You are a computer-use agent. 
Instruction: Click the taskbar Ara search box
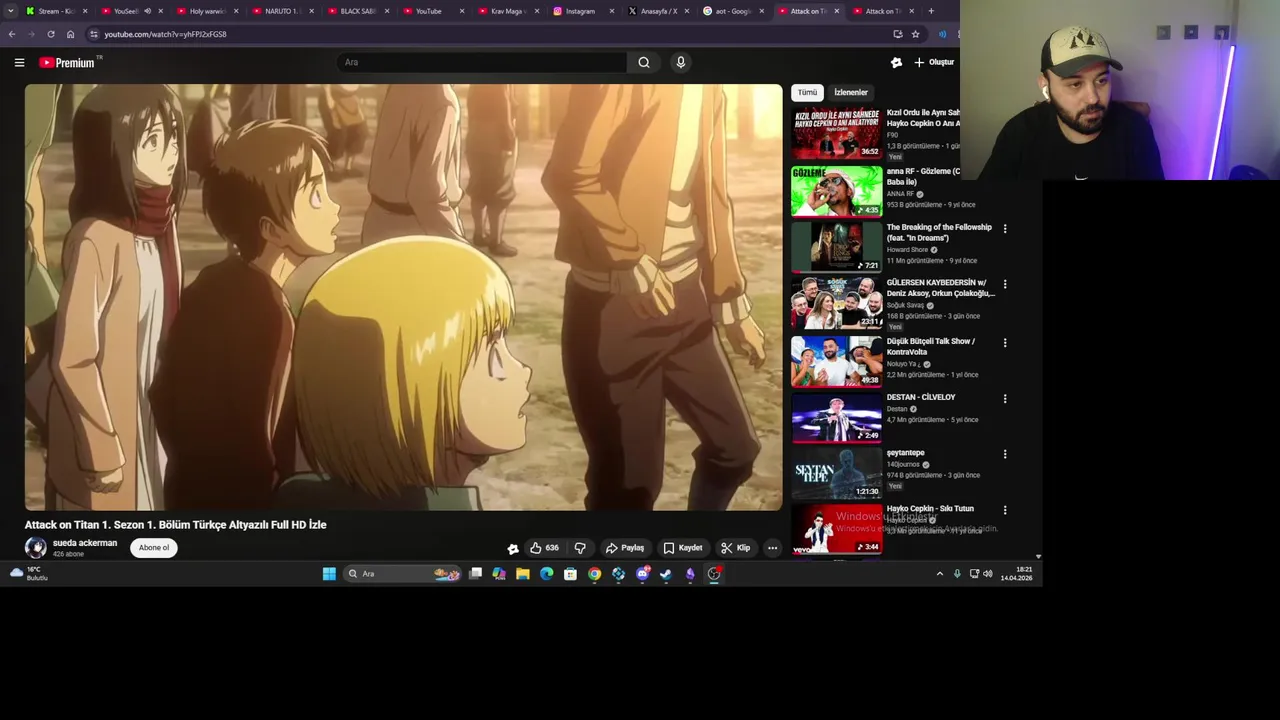point(403,574)
